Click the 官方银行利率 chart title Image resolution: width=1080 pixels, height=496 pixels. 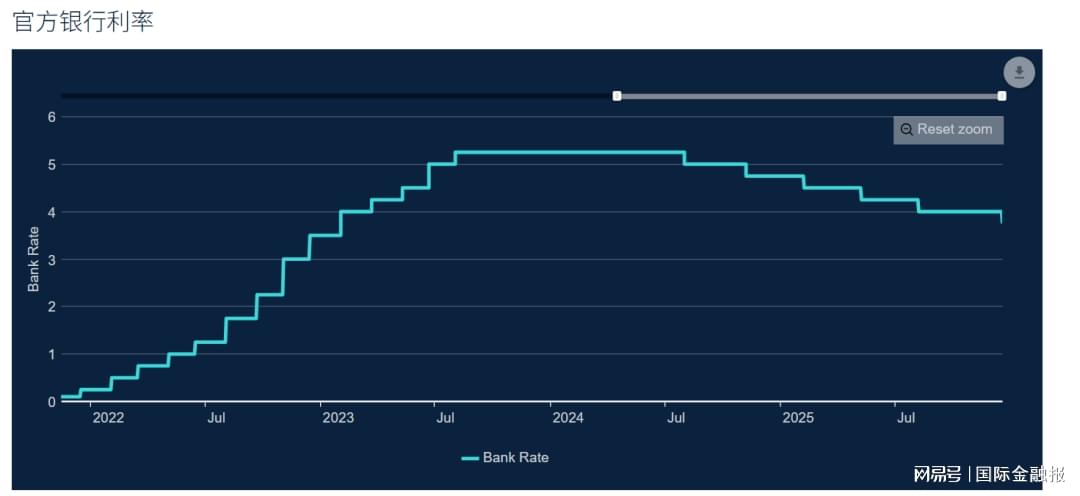(x=83, y=22)
